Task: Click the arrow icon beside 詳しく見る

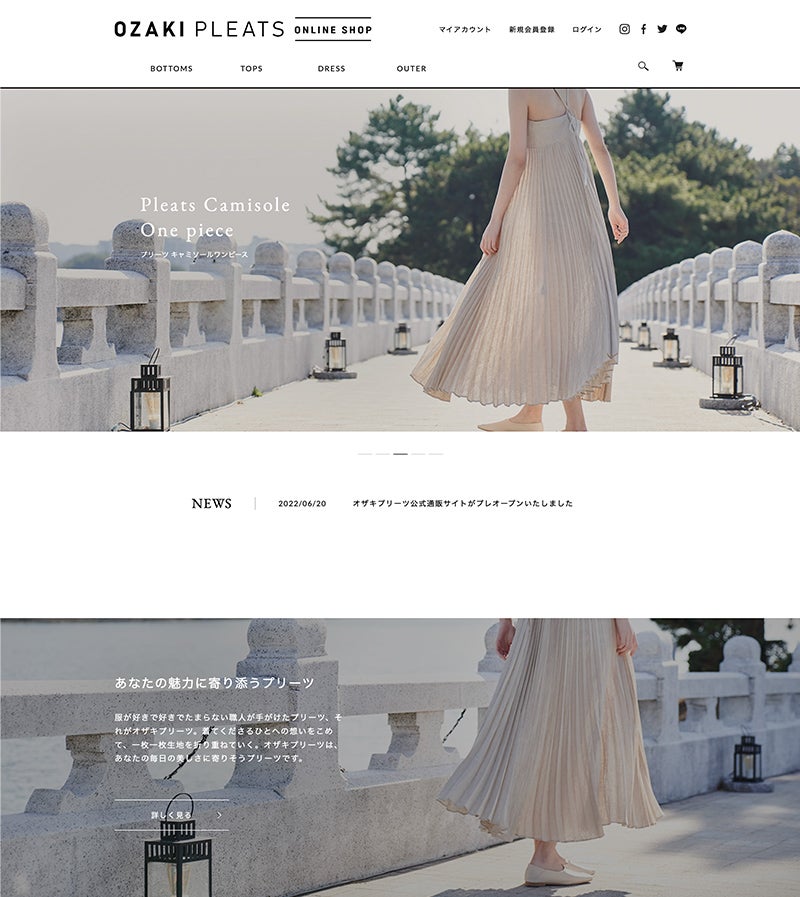Action: pyautogui.click(x=218, y=814)
